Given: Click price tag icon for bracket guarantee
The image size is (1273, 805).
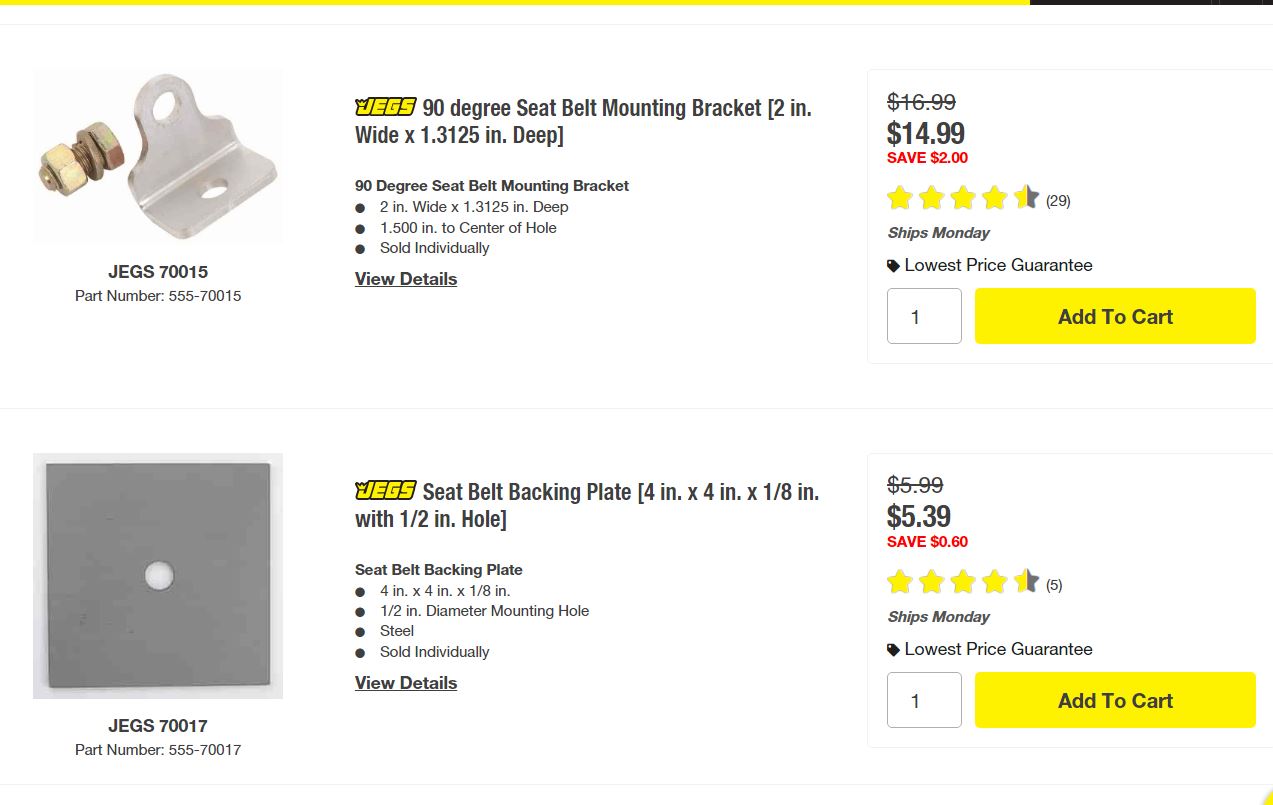Looking at the screenshot, I should tap(894, 266).
